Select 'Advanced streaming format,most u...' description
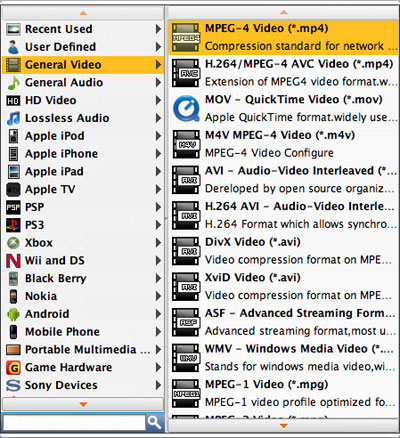 pyautogui.click(x=300, y=331)
